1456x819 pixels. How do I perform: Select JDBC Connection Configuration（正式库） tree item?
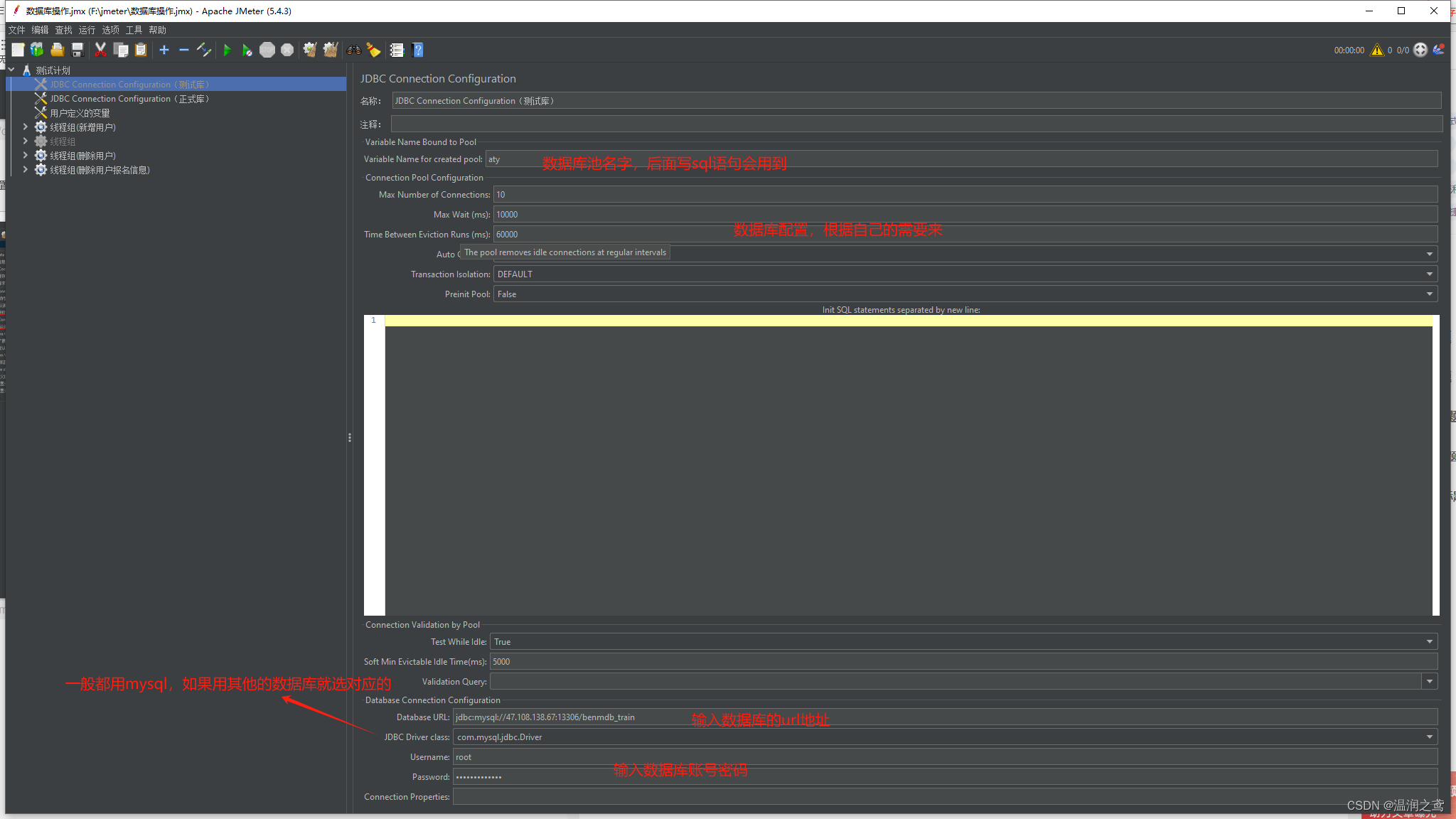click(129, 98)
